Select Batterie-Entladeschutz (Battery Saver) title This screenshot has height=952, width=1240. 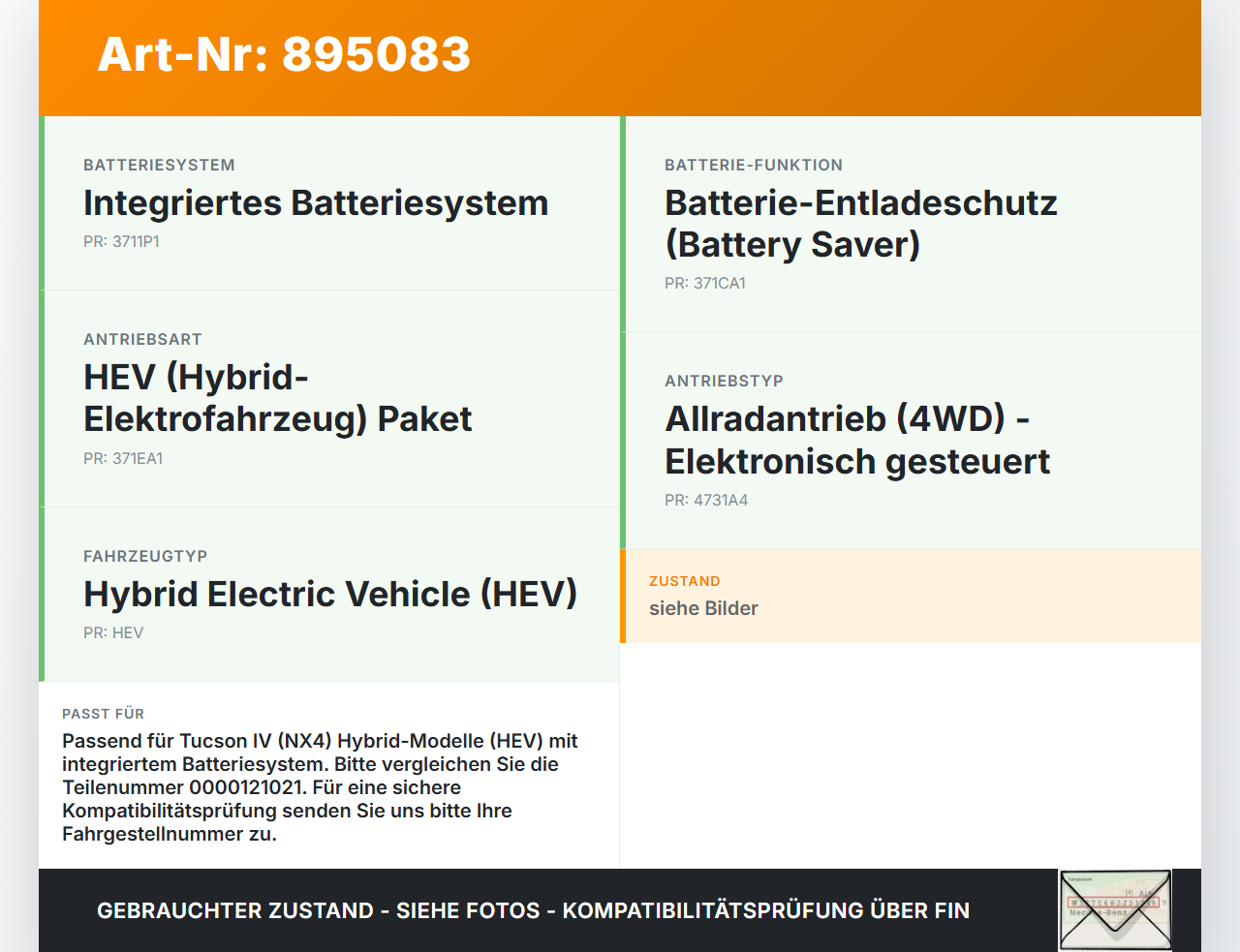(x=861, y=224)
